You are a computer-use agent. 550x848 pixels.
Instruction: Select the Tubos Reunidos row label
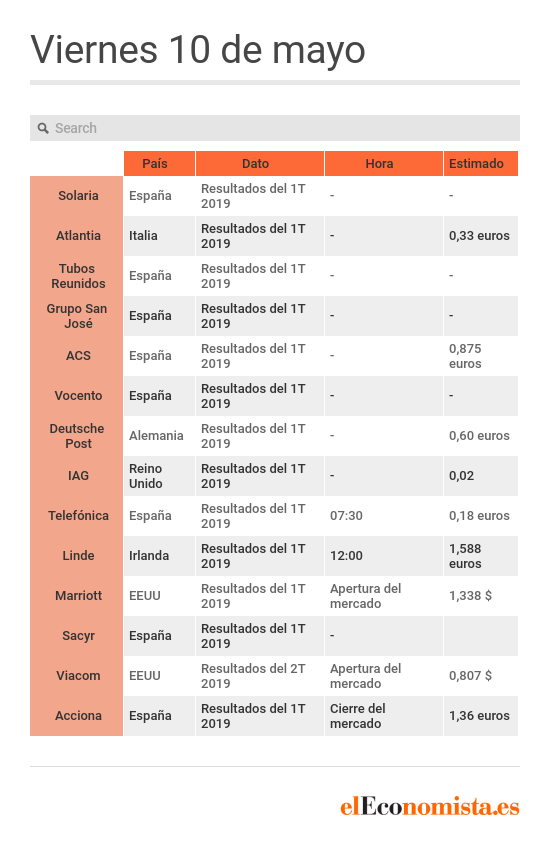77,276
